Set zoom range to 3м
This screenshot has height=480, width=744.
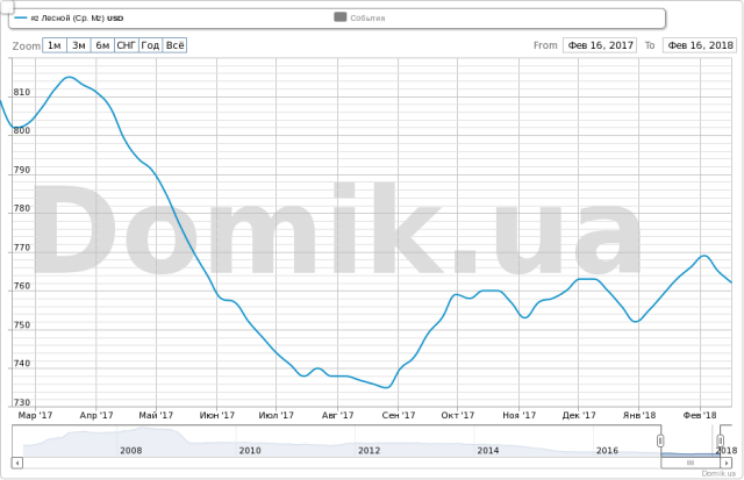[x=78, y=46]
